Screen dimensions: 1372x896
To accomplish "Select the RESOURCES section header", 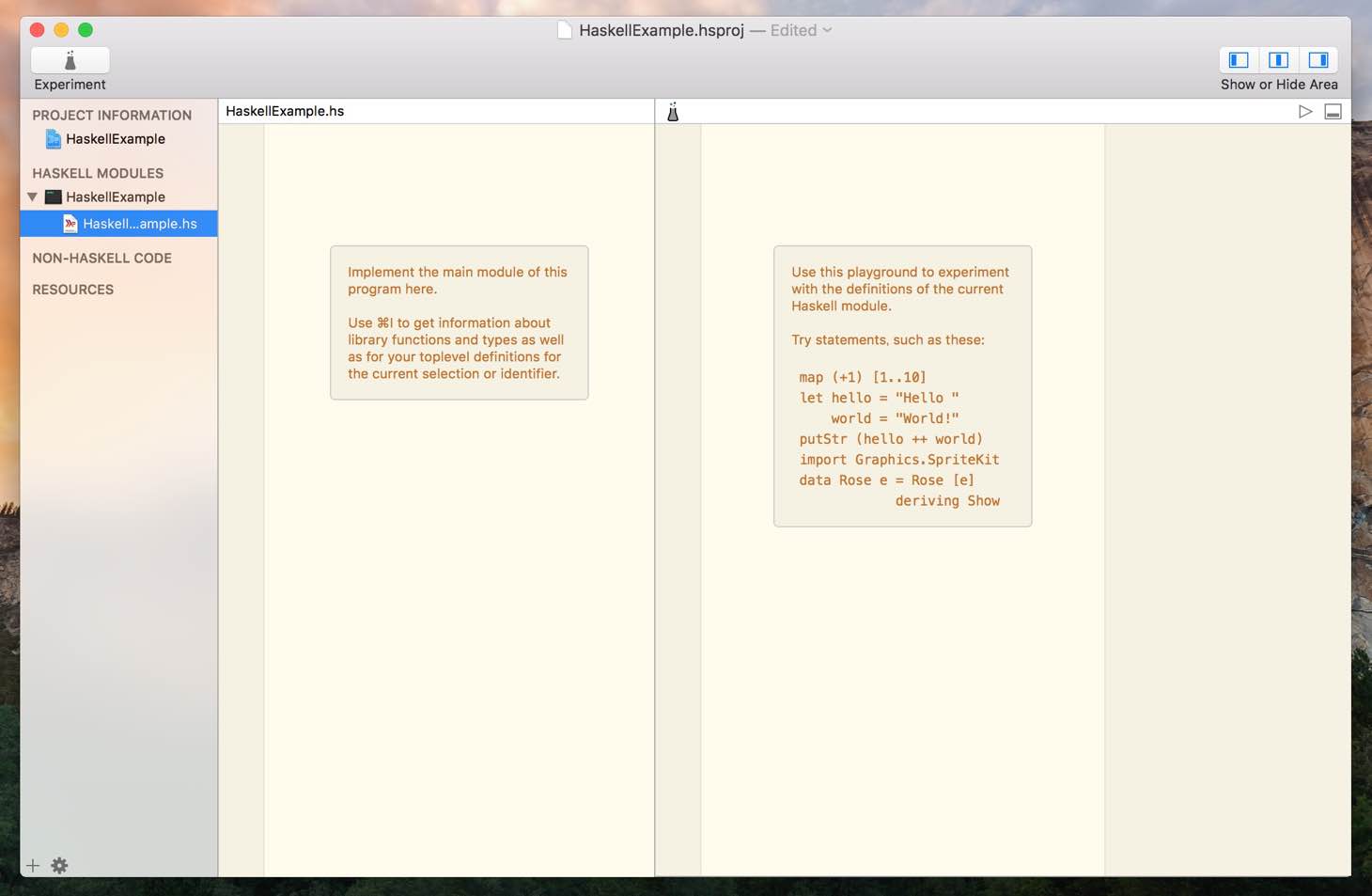I will pyautogui.click(x=73, y=290).
